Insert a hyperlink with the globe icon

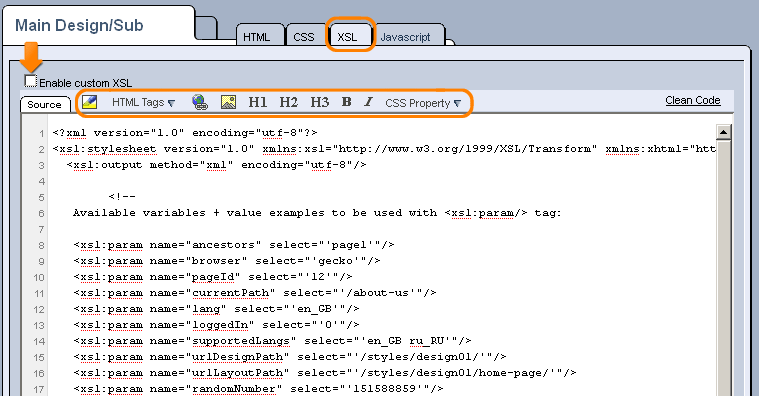199,102
